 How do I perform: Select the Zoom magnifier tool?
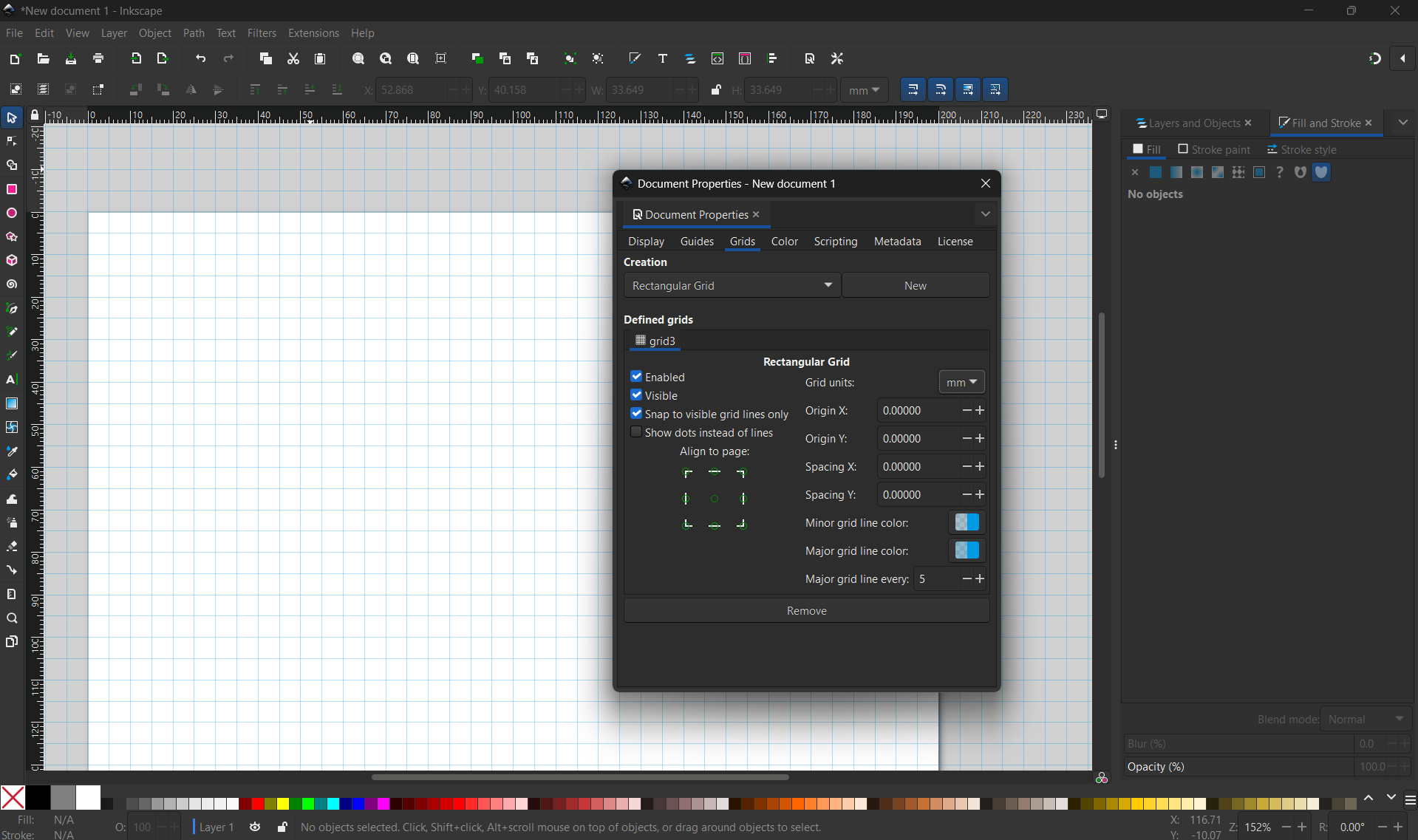[12, 618]
